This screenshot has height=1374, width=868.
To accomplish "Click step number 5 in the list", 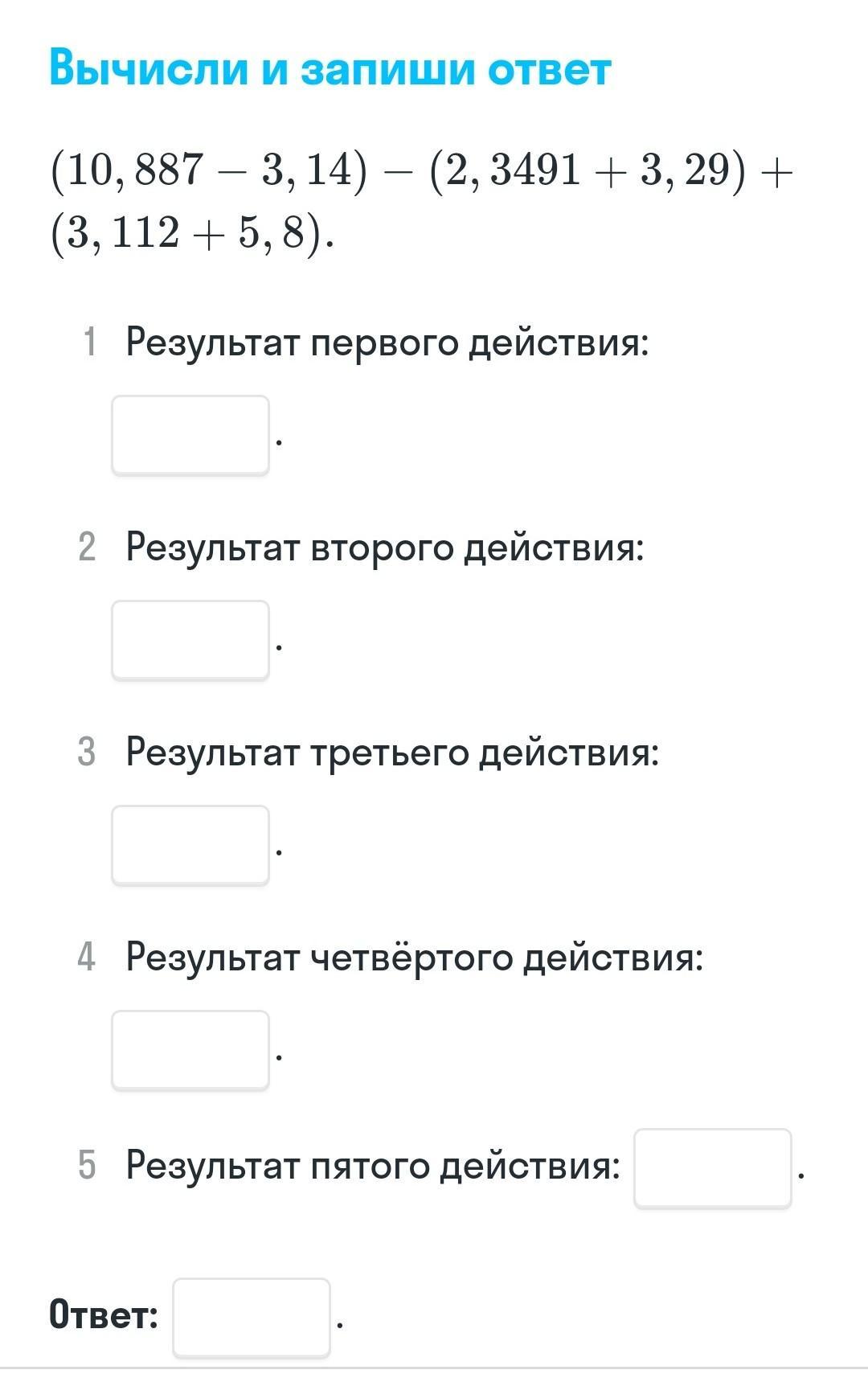I will click(87, 1165).
